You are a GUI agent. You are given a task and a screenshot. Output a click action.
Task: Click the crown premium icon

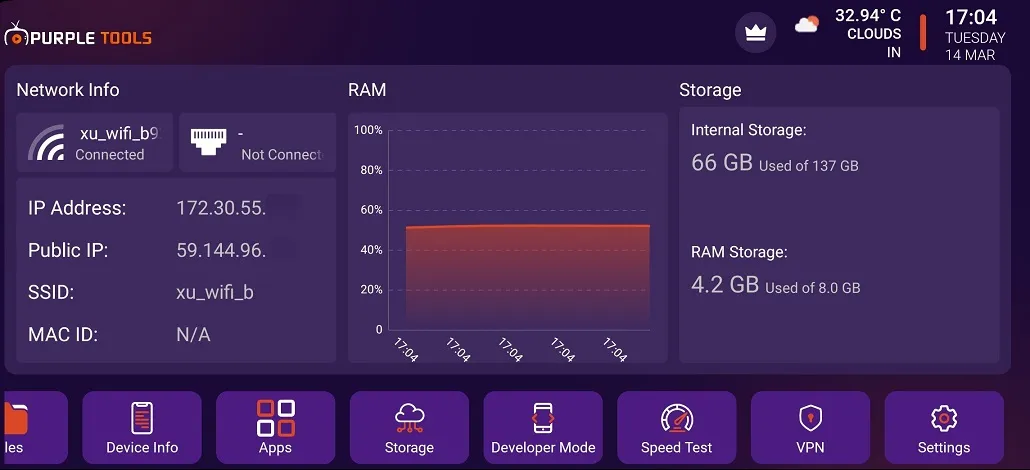pos(755,33)
